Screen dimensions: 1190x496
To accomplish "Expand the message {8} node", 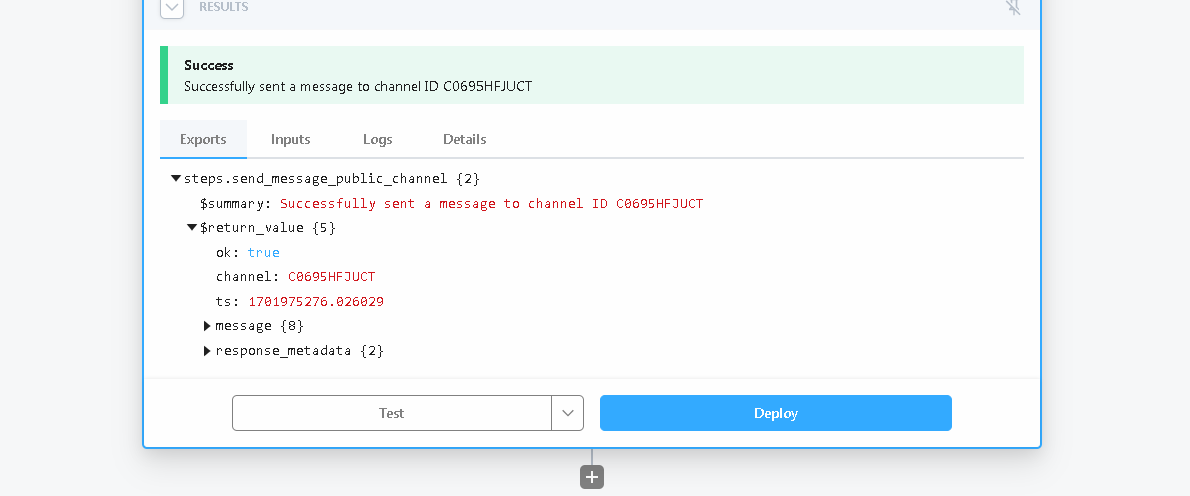I will (207, 326).
